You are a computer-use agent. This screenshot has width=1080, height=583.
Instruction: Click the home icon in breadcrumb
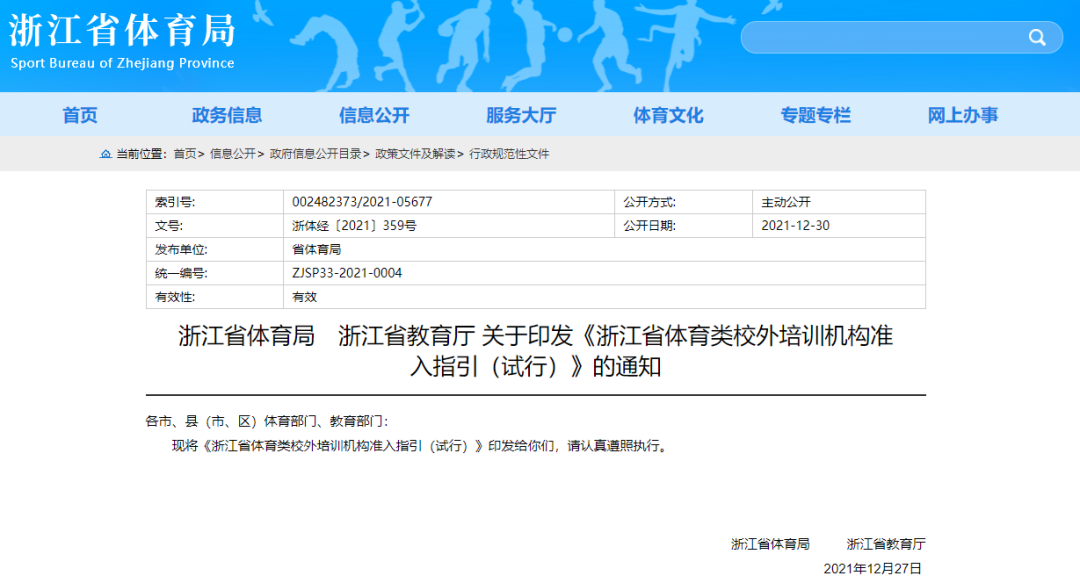pyautogui.click(x=105, y=154)
